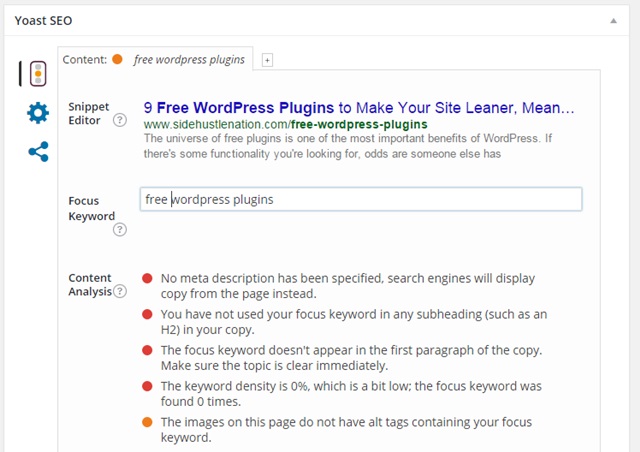Select 'keyword density is 0%' analysis message
The image size is (640, 452).
click(351, 394)
